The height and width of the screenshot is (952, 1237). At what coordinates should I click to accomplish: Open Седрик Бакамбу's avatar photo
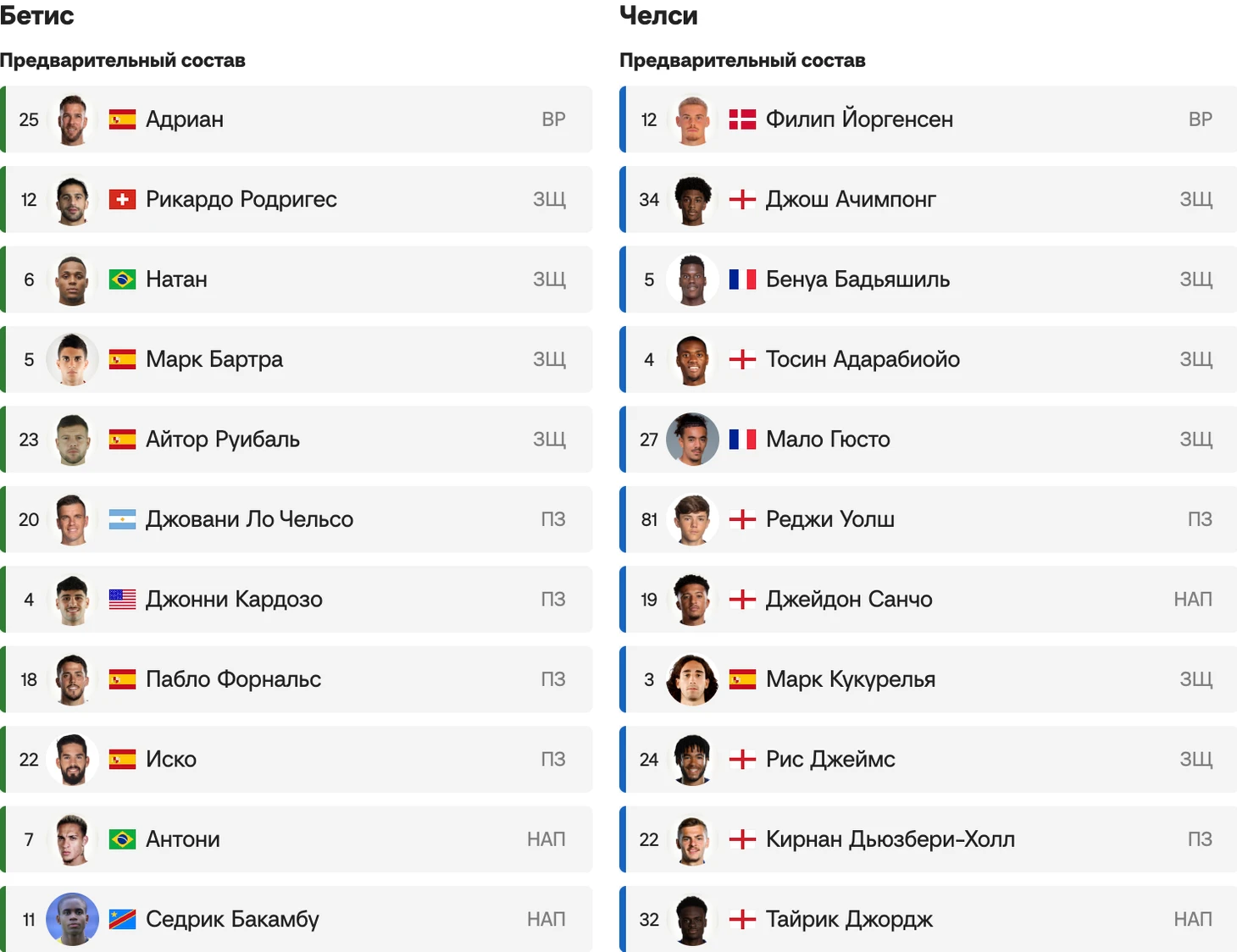pos(72,919)
